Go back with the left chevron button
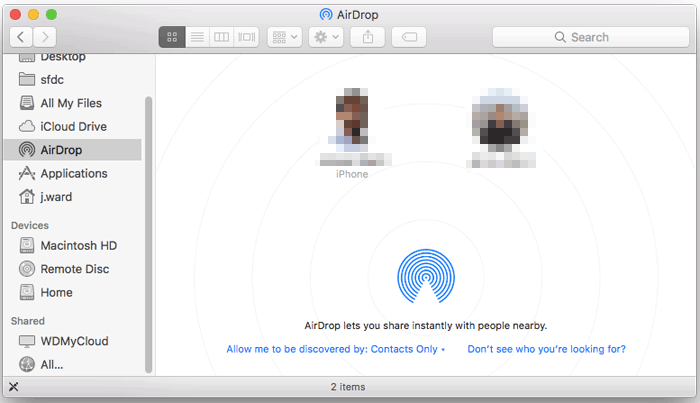Viewport: 700px width, 403px height. point(21,37)
